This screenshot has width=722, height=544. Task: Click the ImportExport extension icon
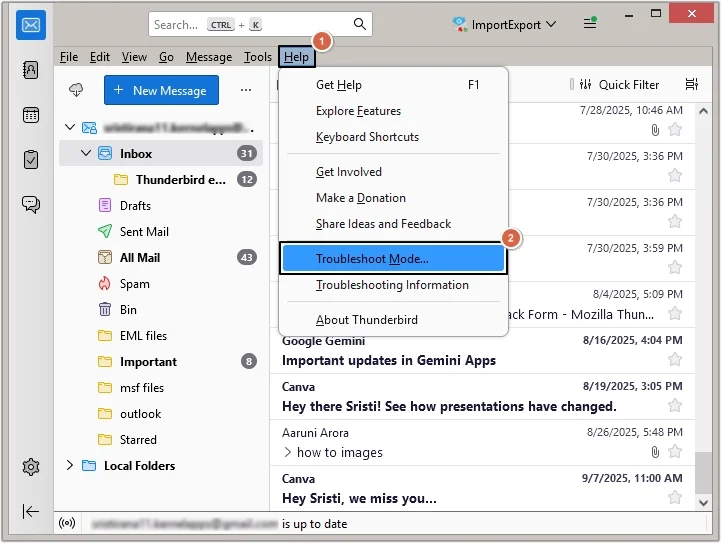pyautogui.click(x=459, y=24)
